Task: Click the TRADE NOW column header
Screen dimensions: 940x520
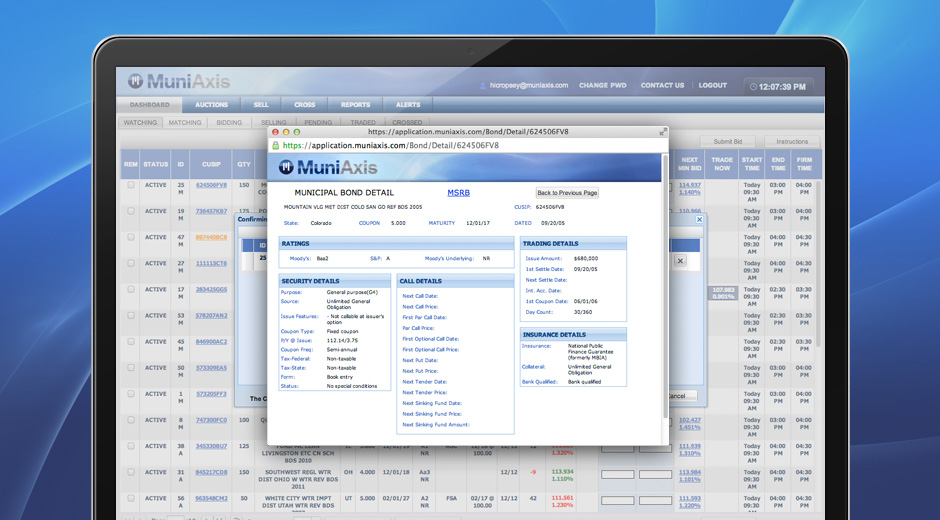Action: click(722, 164)
